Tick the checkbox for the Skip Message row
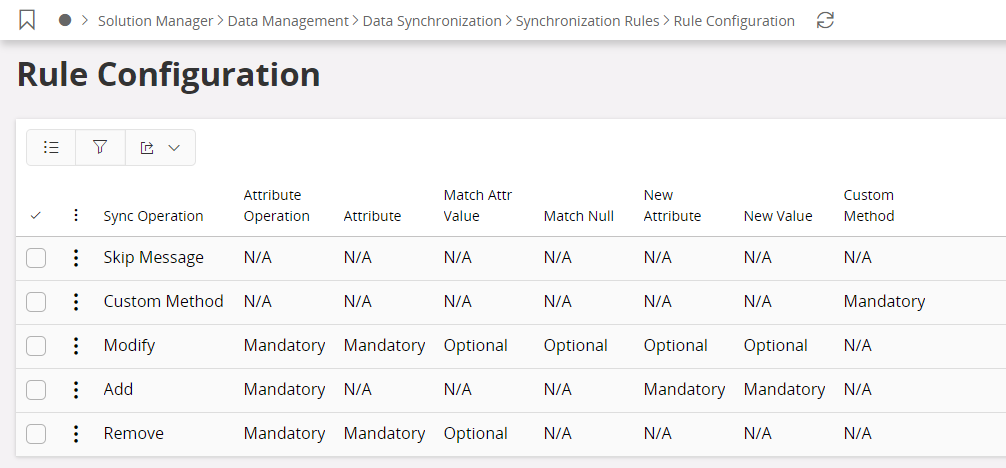Screen dimensions: 1006x468 click(x=36, y=258)
